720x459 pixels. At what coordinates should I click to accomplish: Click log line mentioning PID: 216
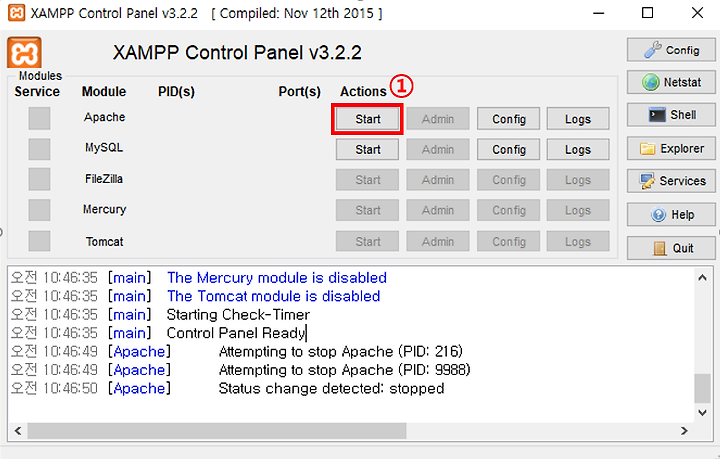point(340,352)
